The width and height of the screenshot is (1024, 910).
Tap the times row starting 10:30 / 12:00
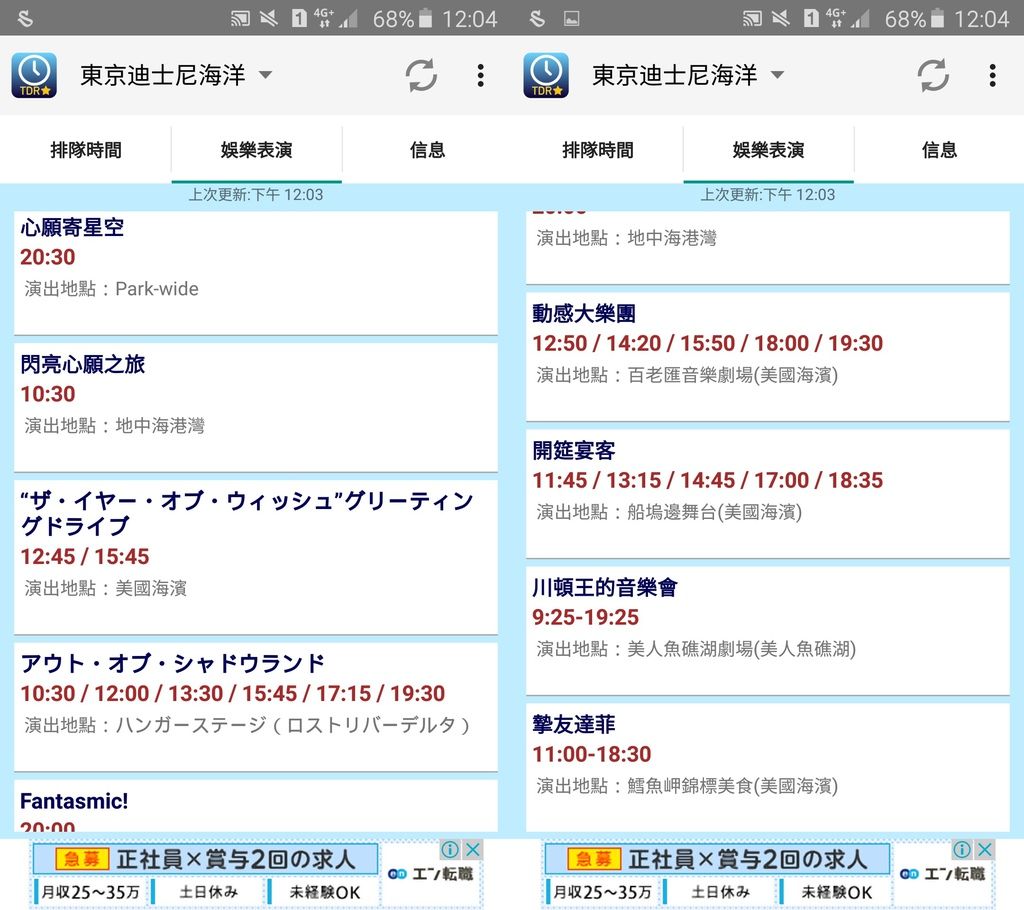click(x=232, y=694)
